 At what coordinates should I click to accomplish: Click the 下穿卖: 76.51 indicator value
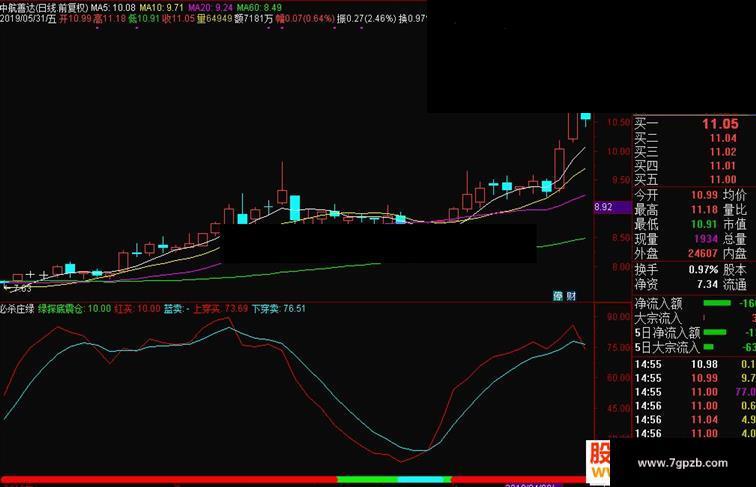pyautogui.click(x=279, y=309)
